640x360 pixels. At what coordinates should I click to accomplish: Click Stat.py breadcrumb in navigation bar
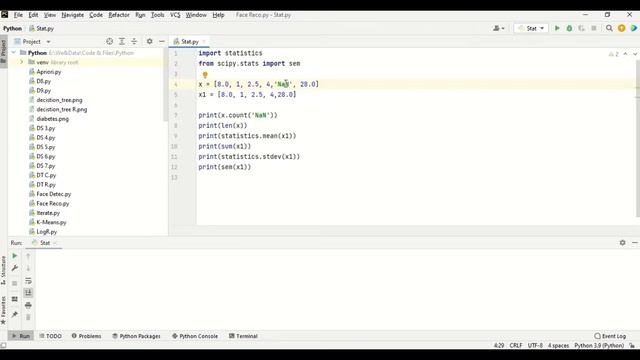pos(41,28)
